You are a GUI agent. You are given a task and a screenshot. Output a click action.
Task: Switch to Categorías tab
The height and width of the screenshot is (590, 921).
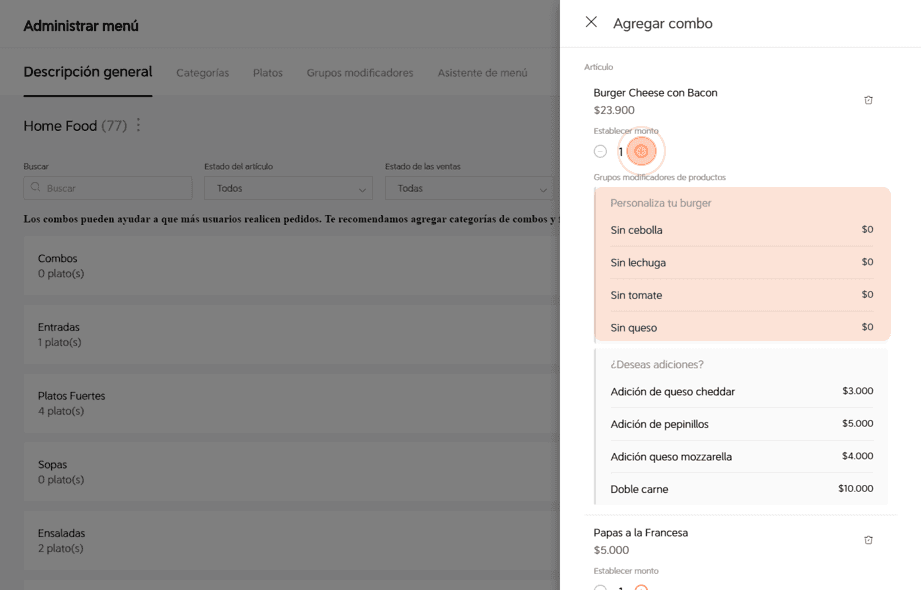coord(203,73)
